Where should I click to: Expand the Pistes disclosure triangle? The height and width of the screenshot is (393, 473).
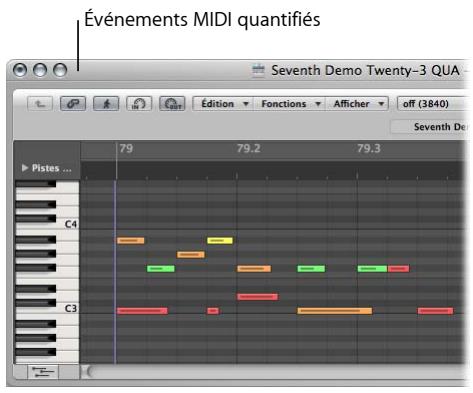click(24, 168)
